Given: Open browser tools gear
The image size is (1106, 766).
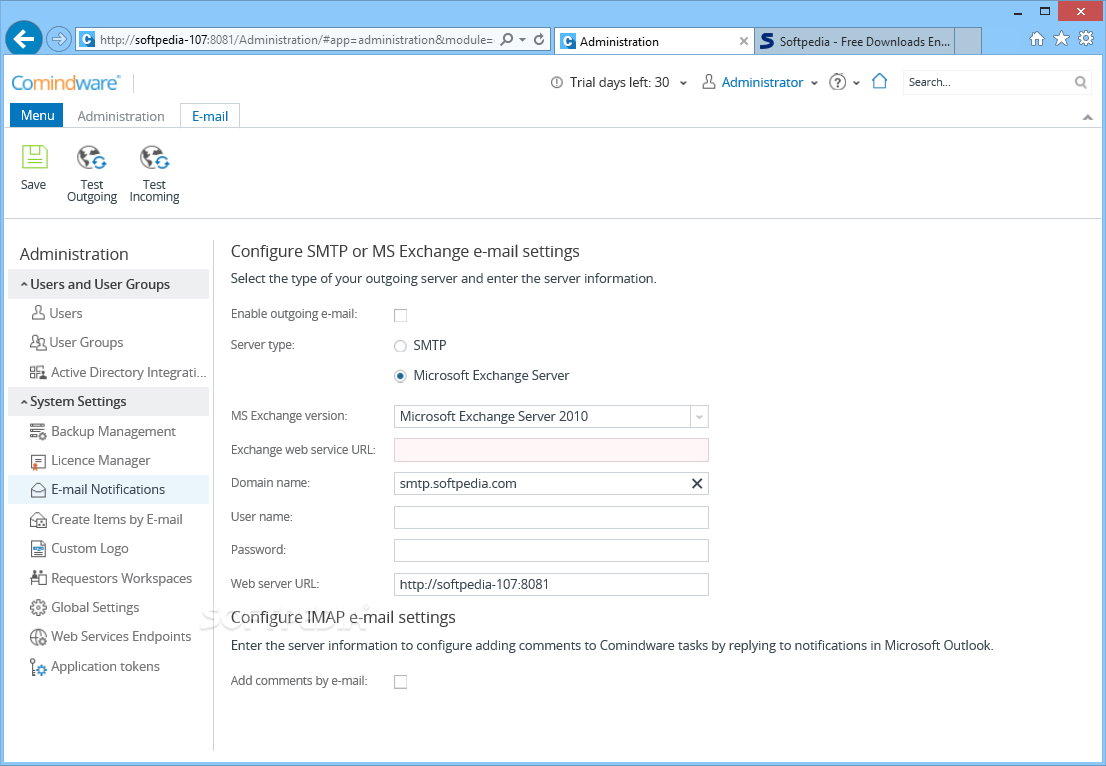Looking at the screenshot, I should 1086,38.
